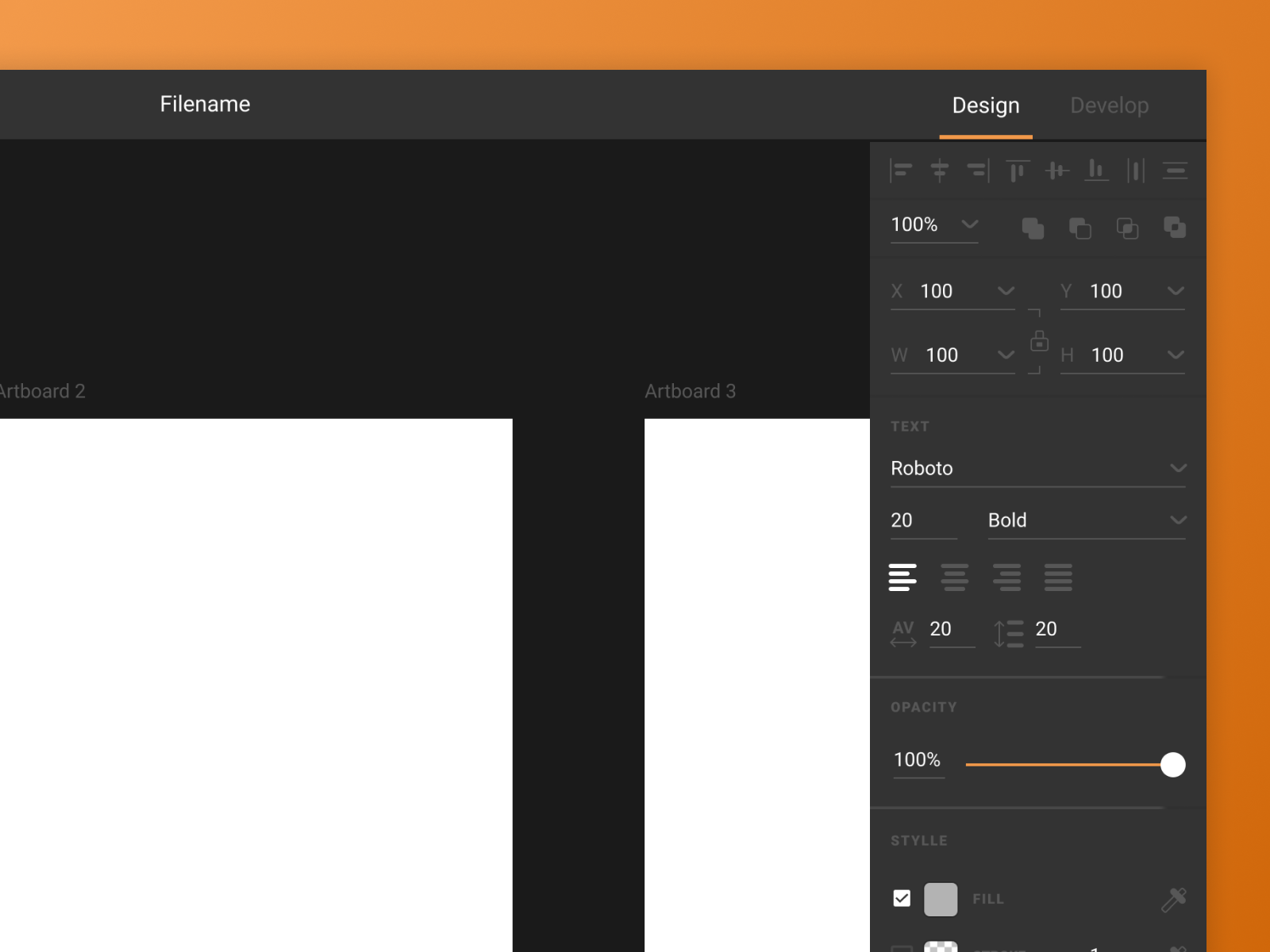The height and width of the screenshot is (952, 1270).
Task: Apply the subtract boolean shape operation
Action: pyautogui.click(x=1080, y=228)
